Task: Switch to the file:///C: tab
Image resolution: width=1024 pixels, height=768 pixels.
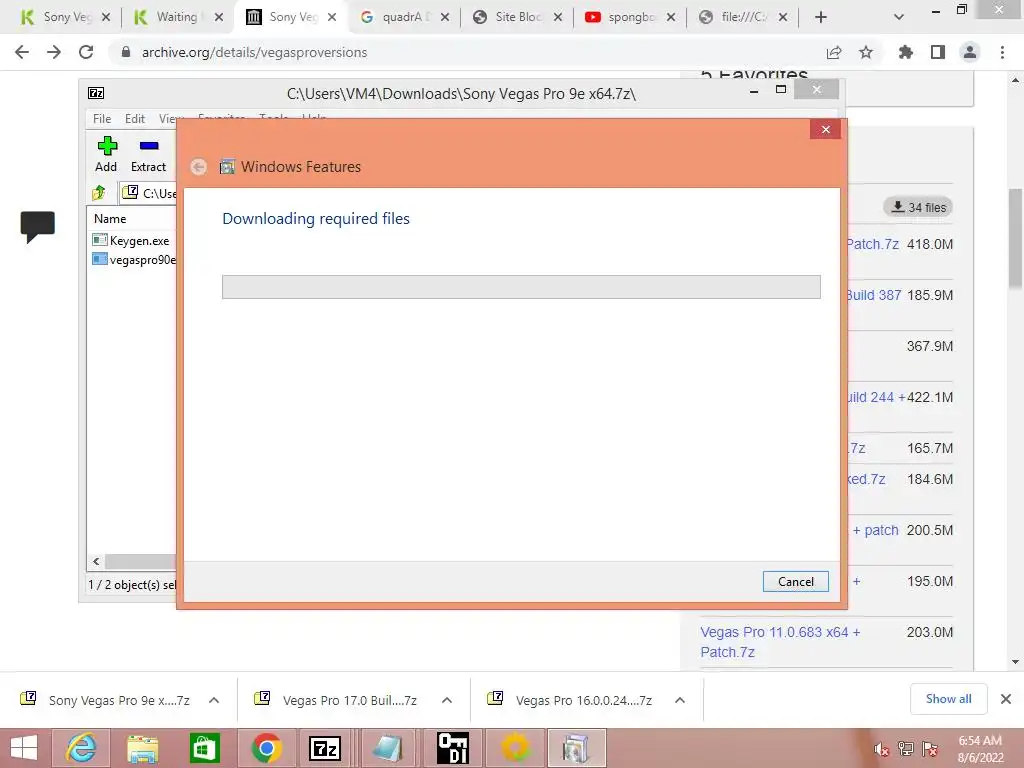Action: (x=743, y=17)
